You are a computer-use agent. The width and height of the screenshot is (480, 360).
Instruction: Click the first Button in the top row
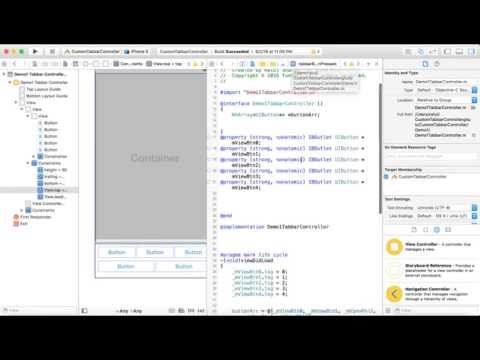tap(117, 252)
